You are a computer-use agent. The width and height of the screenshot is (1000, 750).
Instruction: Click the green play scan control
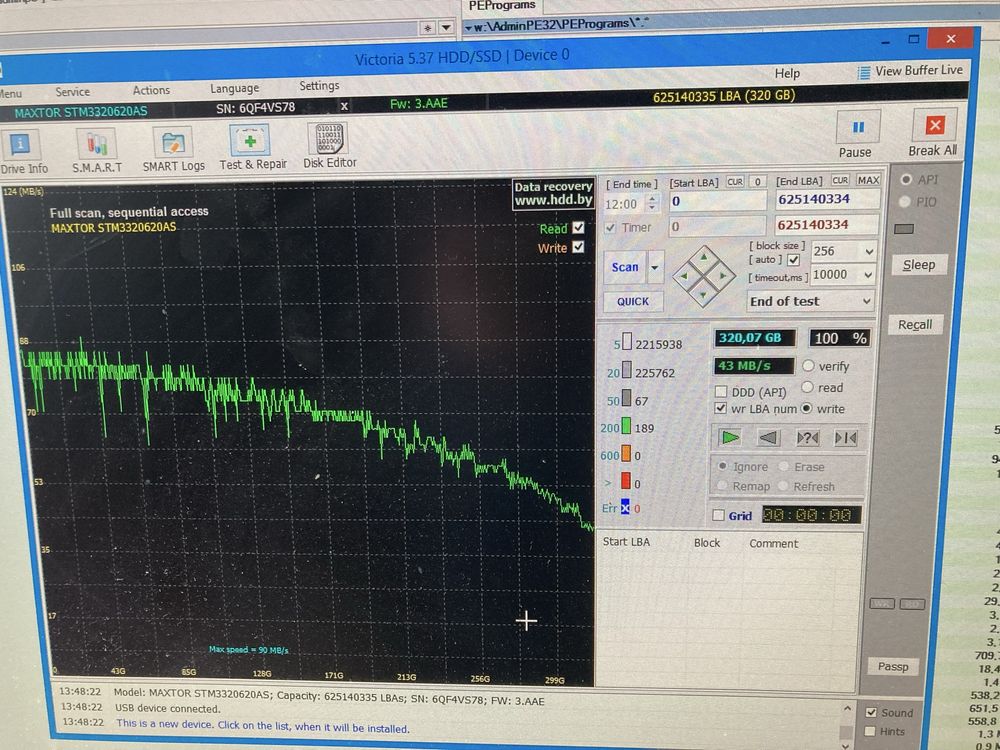coord(730,438)
